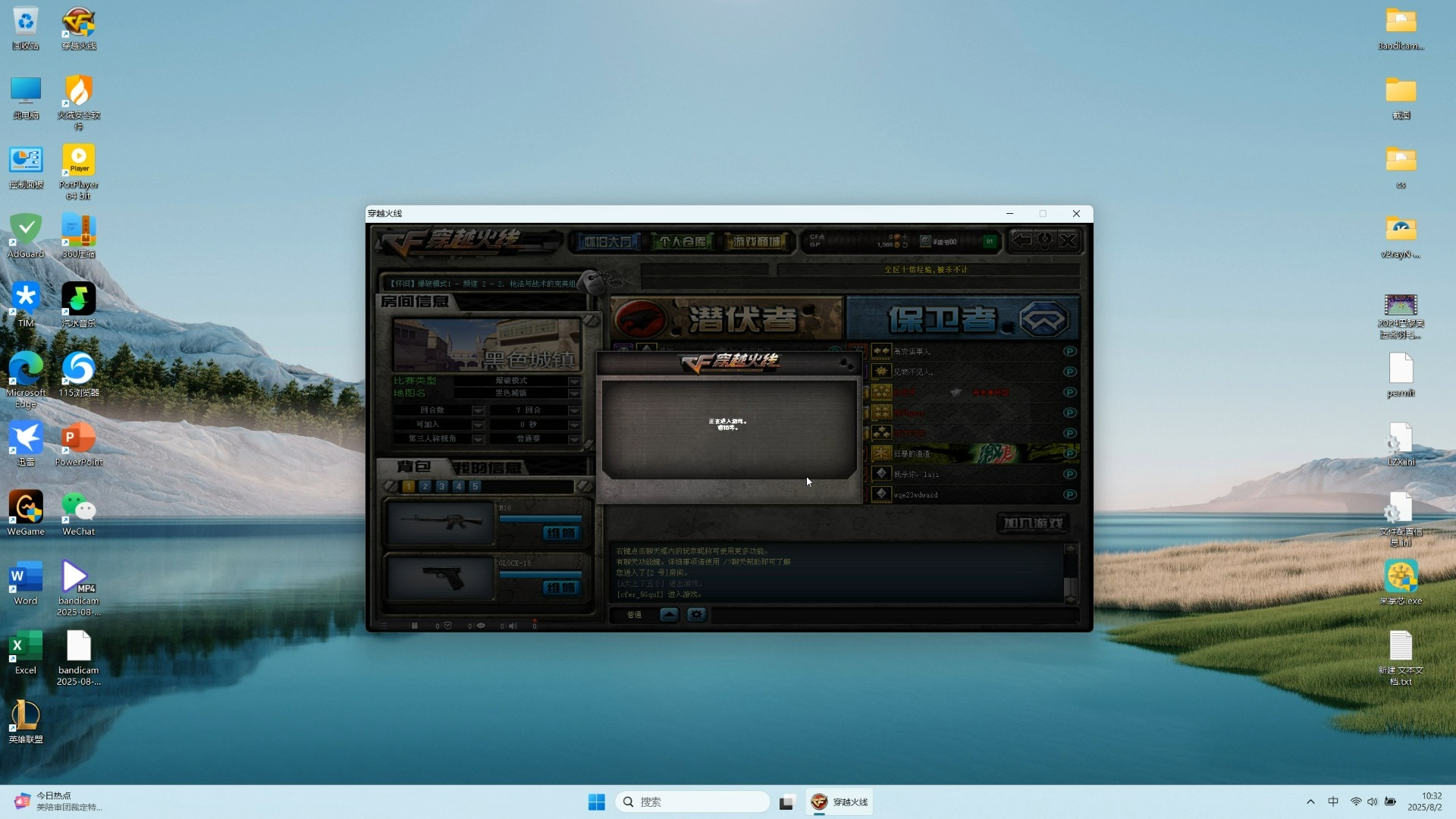Select backpack slot 4
1456x819 pixels.
459,486
